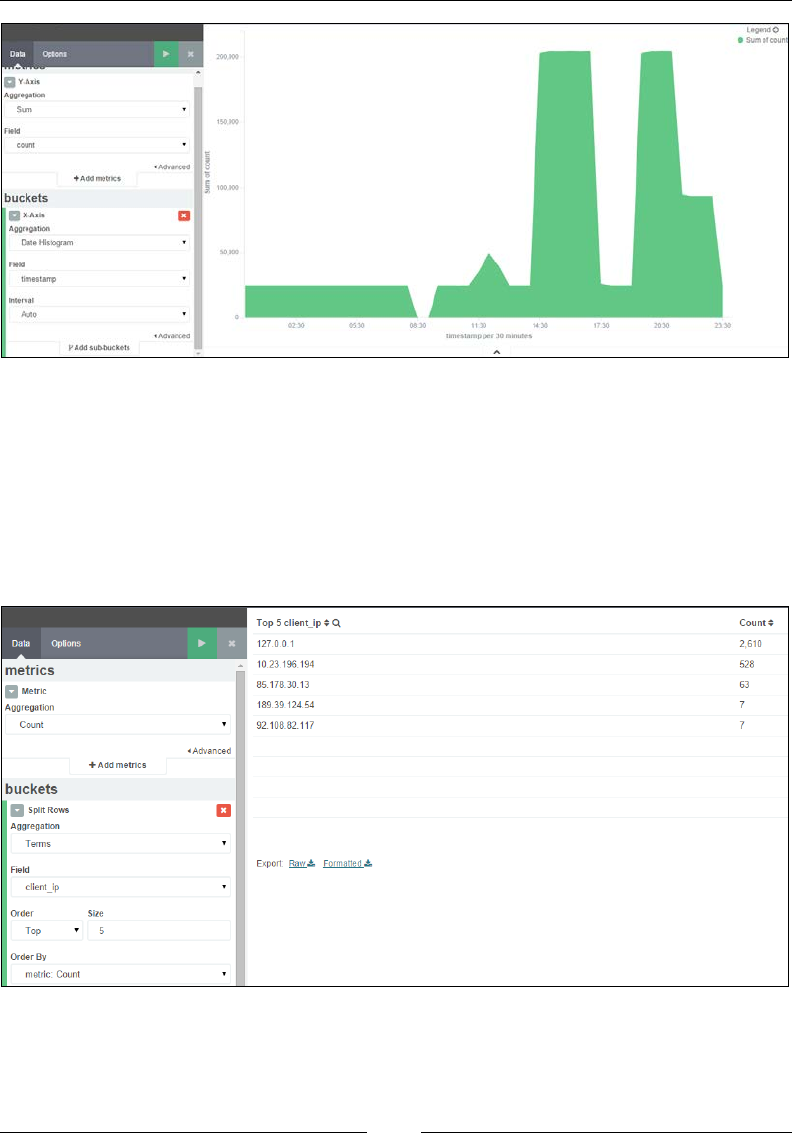This screenshot has height=1142, width=792.
Task: Select the 85.178.30.13 row
Action: tap(520, 685)
